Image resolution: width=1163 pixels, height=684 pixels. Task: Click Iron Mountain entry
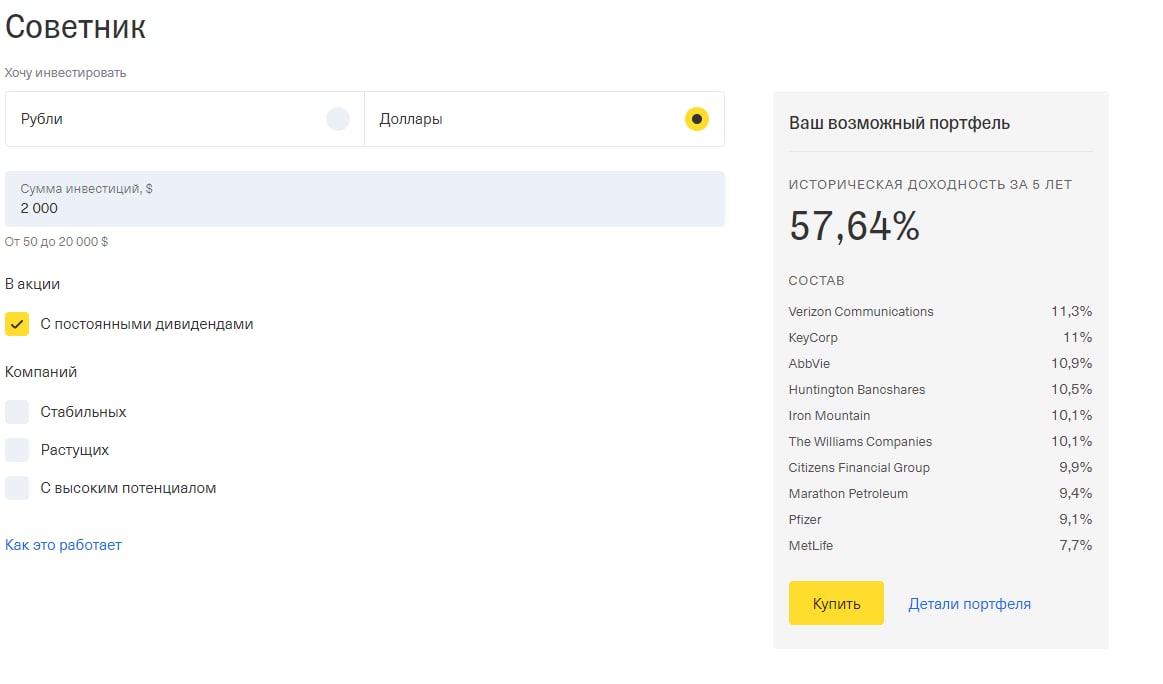pyautogui.click(x=829, y=415)
